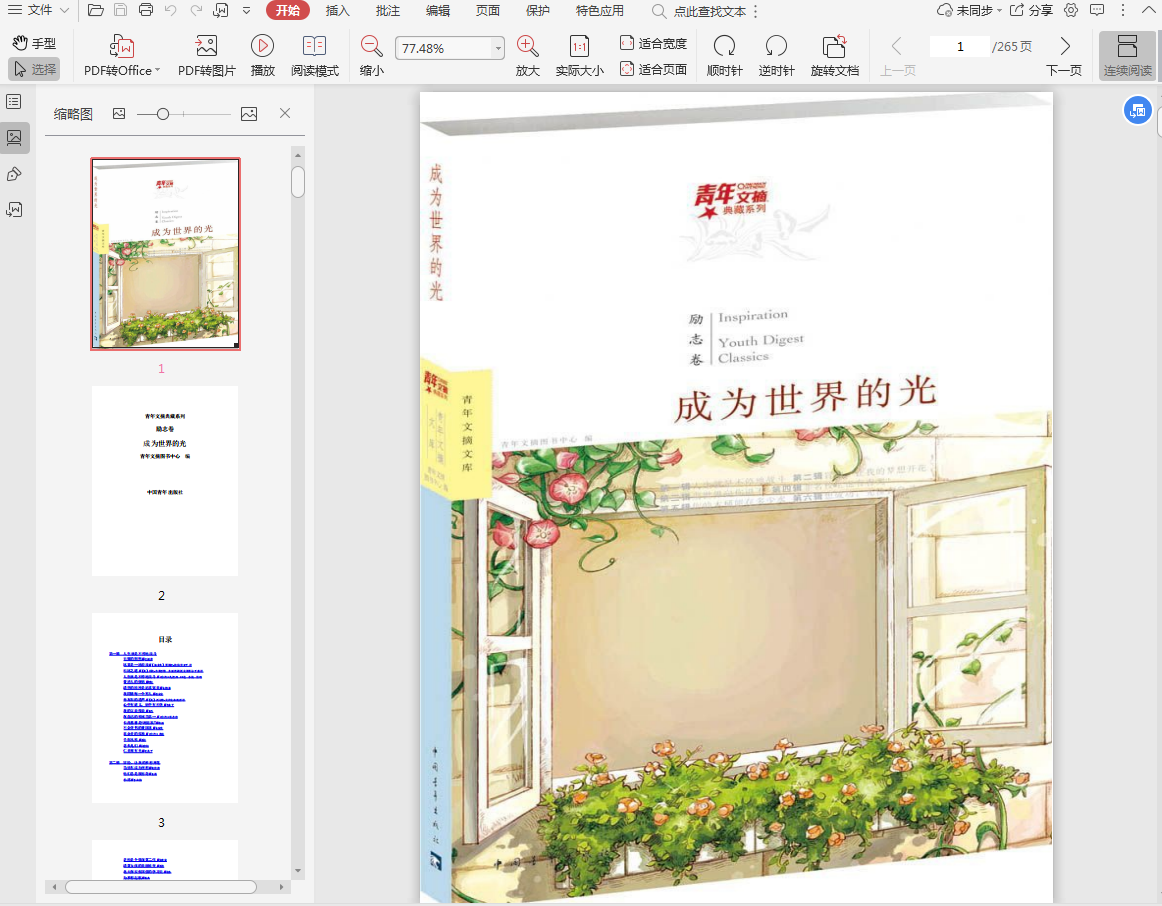Open the thumbnails sidebar panel icon
The width and height of the screenshot is (1162, 906).
pyautogui.click(x=14, y=138)
